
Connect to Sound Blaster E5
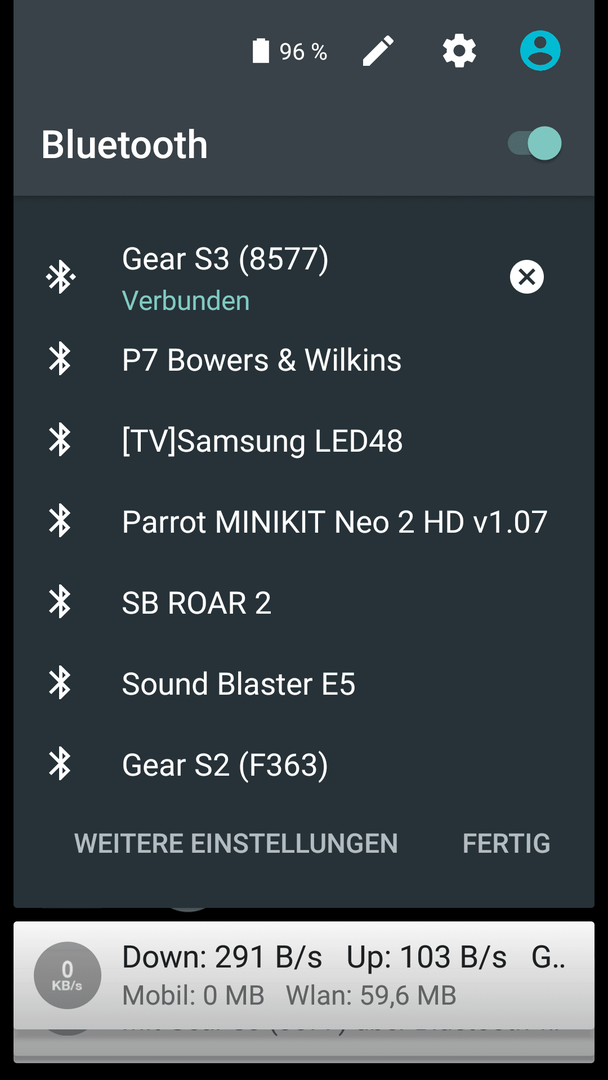point(304,684)
